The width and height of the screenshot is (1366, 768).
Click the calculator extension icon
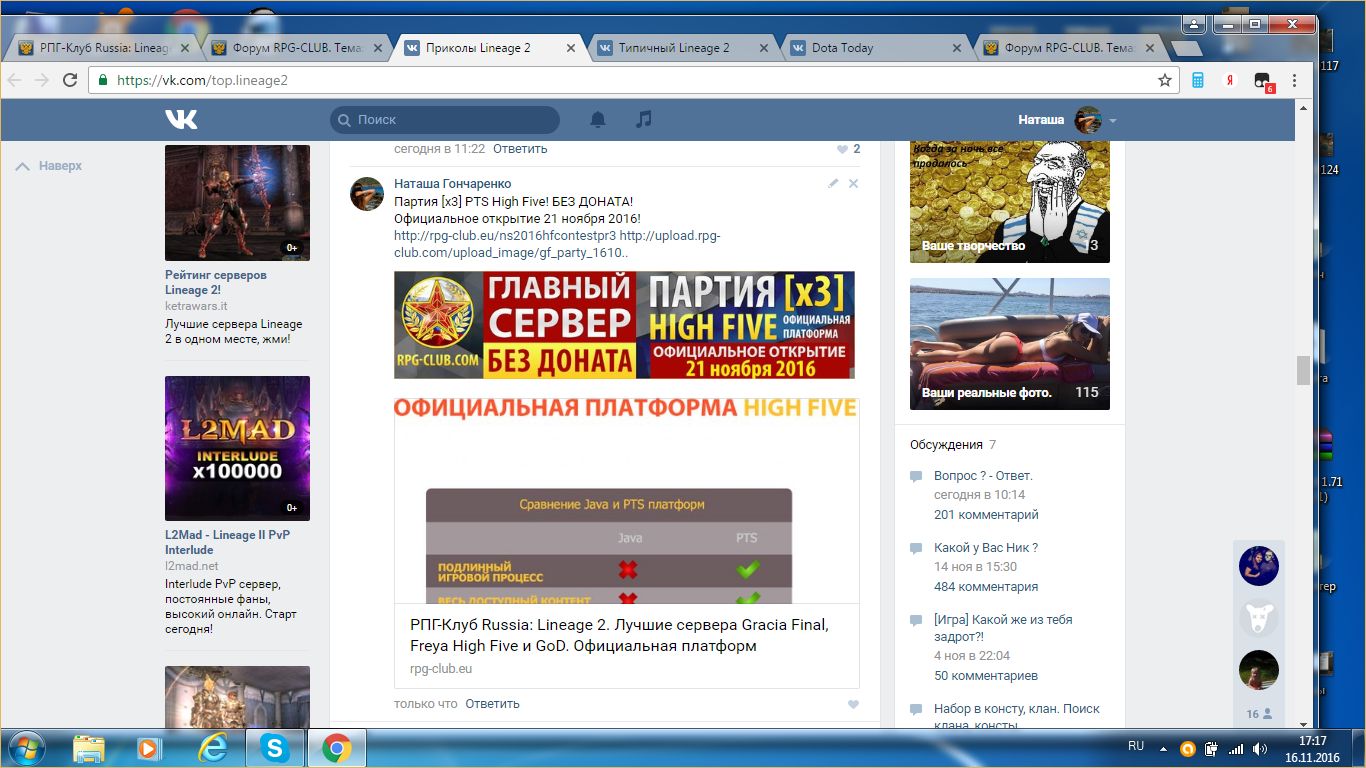click(x=1197, y=81)
